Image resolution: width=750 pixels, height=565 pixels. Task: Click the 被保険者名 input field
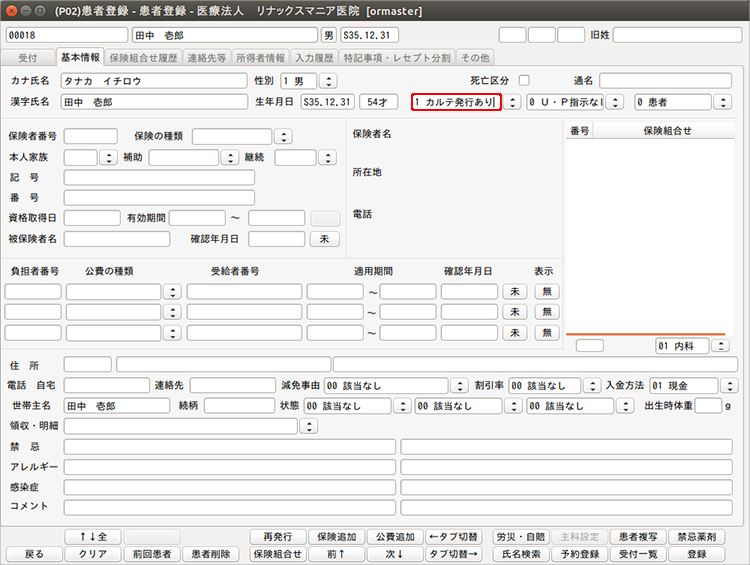tap(117, 239)
